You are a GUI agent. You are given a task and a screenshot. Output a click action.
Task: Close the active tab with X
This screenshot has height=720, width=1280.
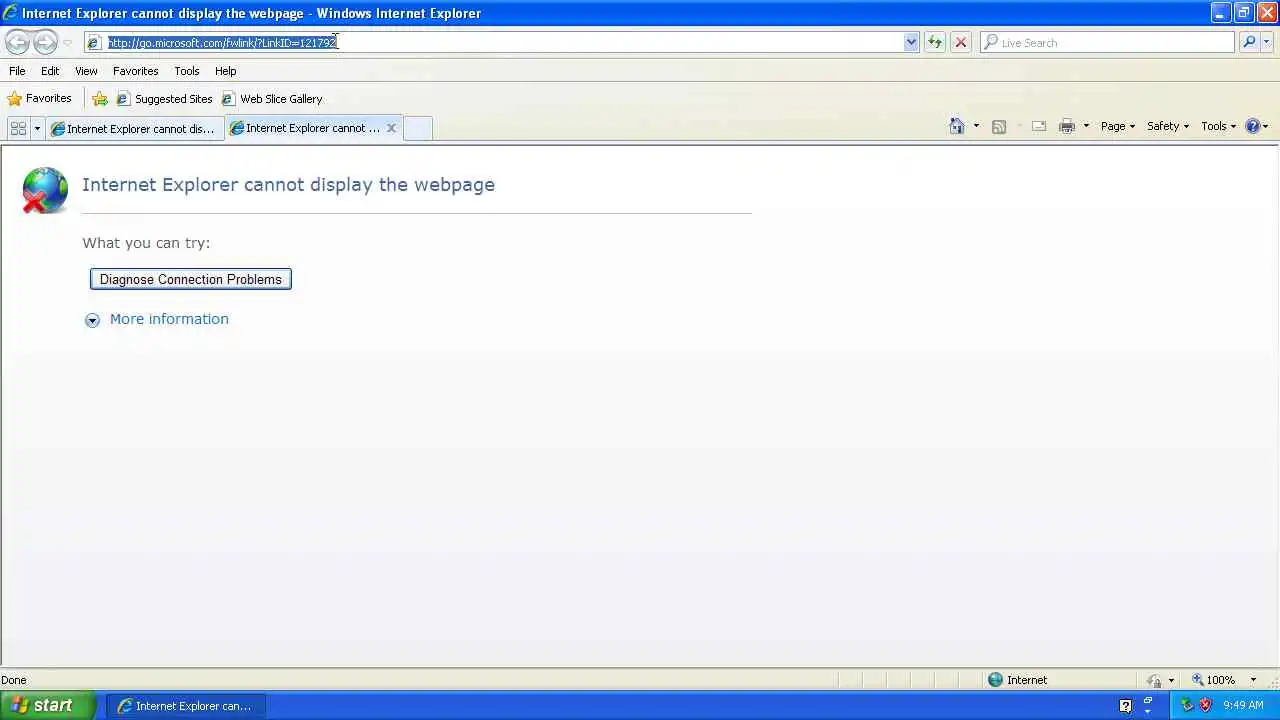point(391,128)
